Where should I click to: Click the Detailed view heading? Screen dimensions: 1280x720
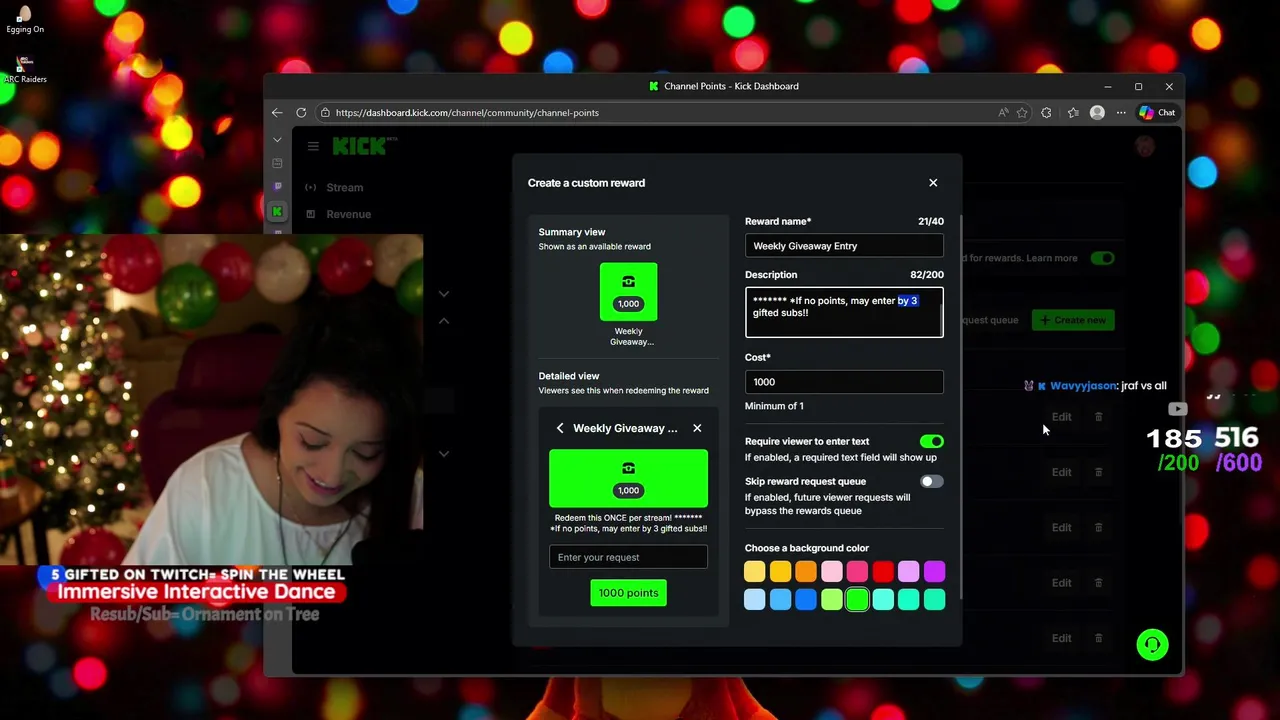(569, 376)
